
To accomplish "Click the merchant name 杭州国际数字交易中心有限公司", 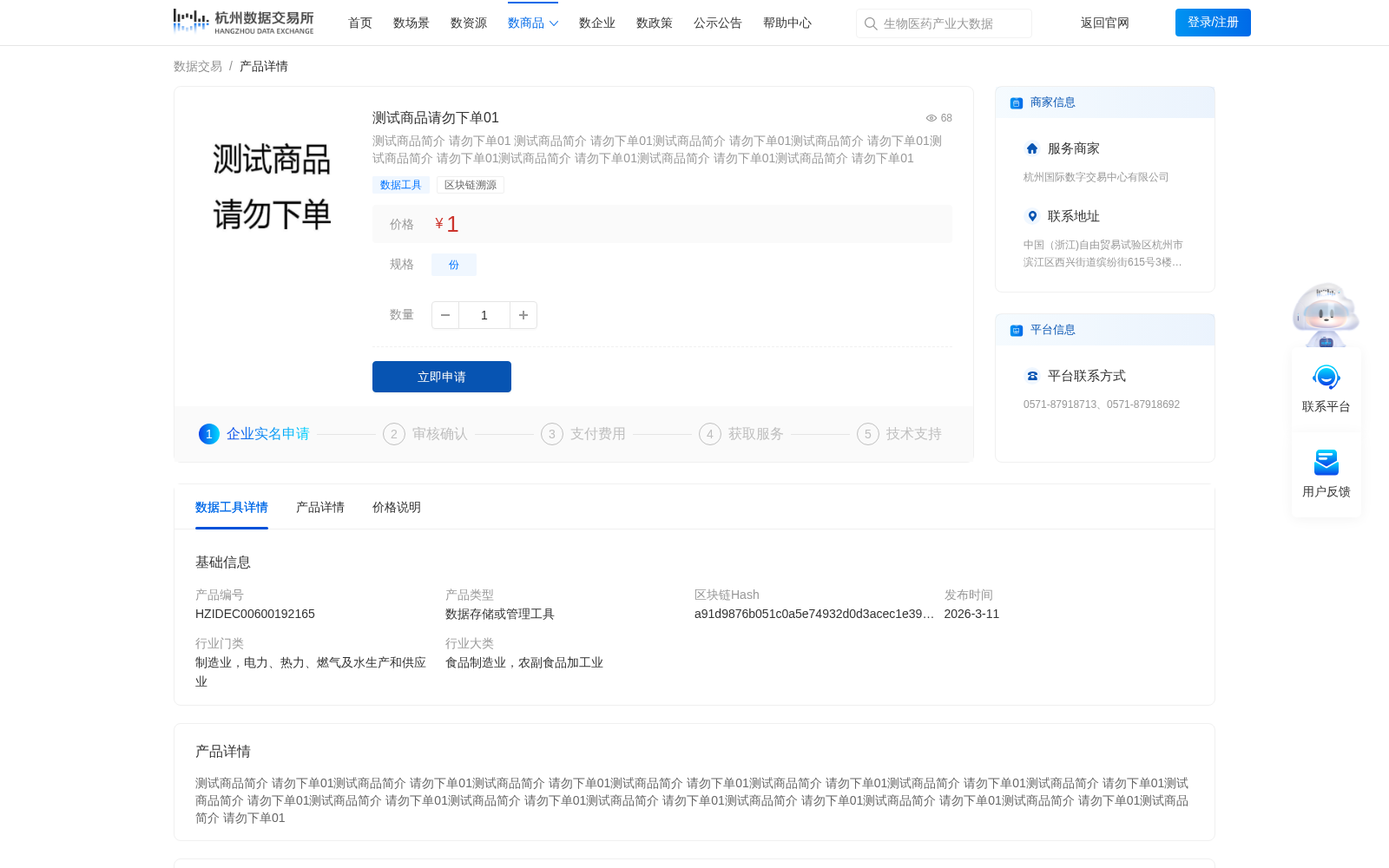I will (x=1096, y=177).
